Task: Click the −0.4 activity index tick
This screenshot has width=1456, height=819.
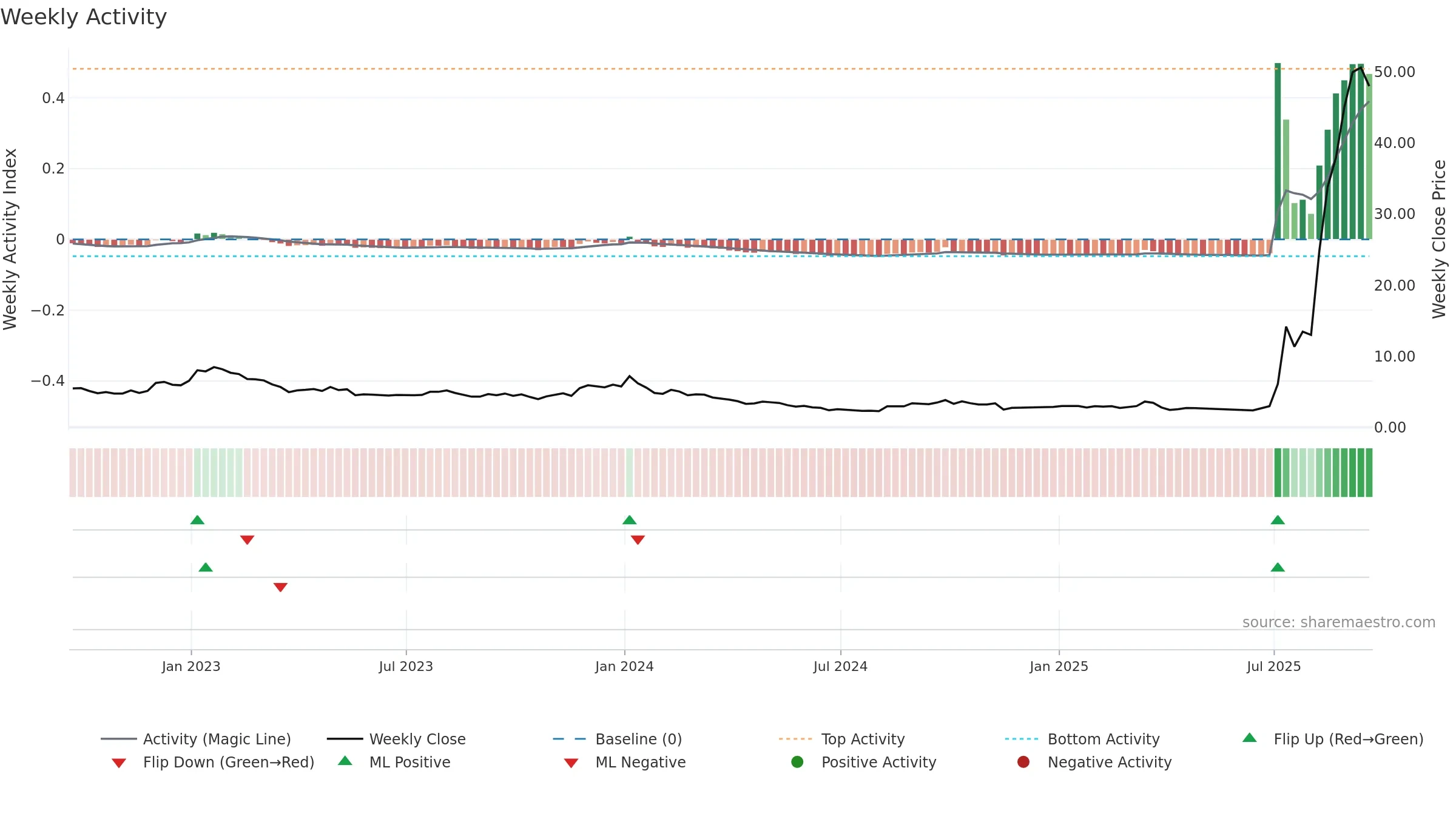Action: pos(47,380)
